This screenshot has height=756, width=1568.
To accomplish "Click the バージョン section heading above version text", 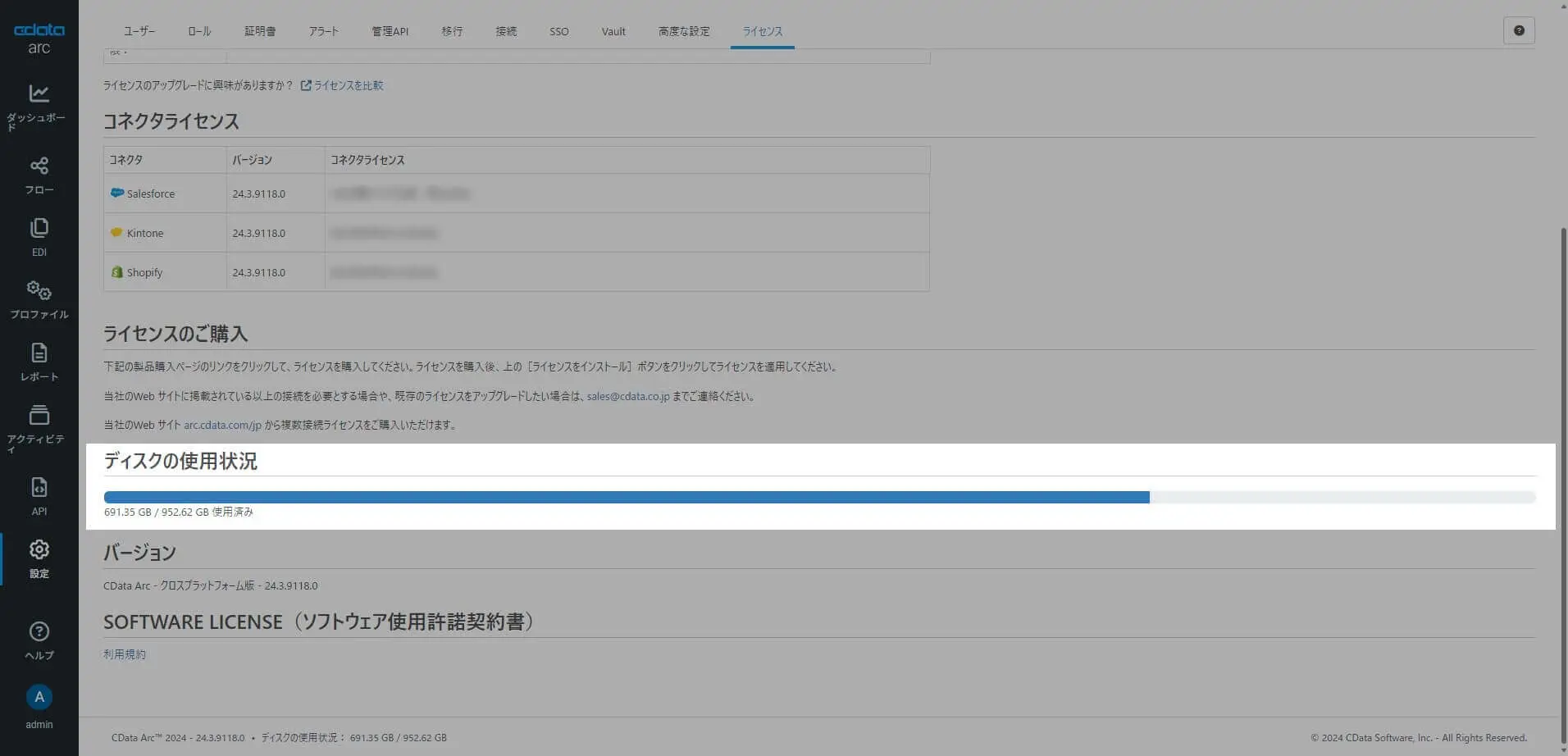I will [139, 553].
